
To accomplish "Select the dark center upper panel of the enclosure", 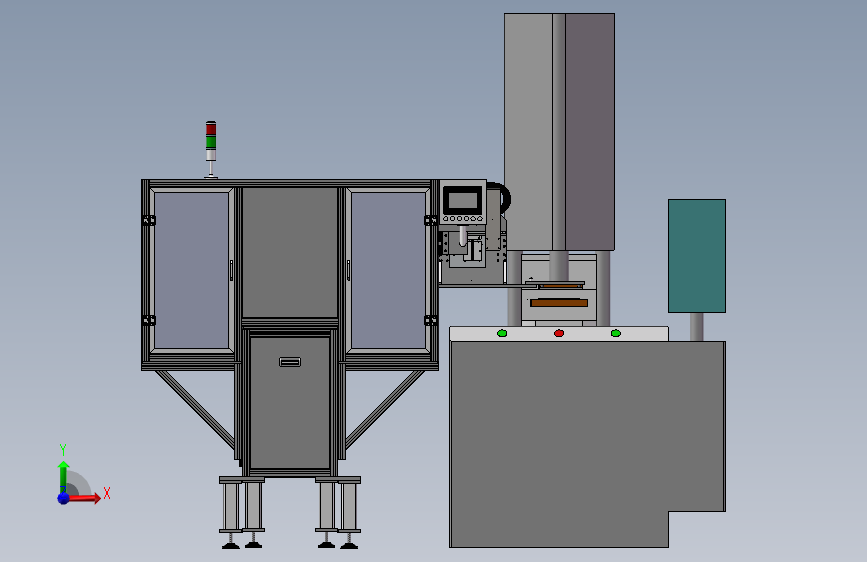I will (290, 252).
